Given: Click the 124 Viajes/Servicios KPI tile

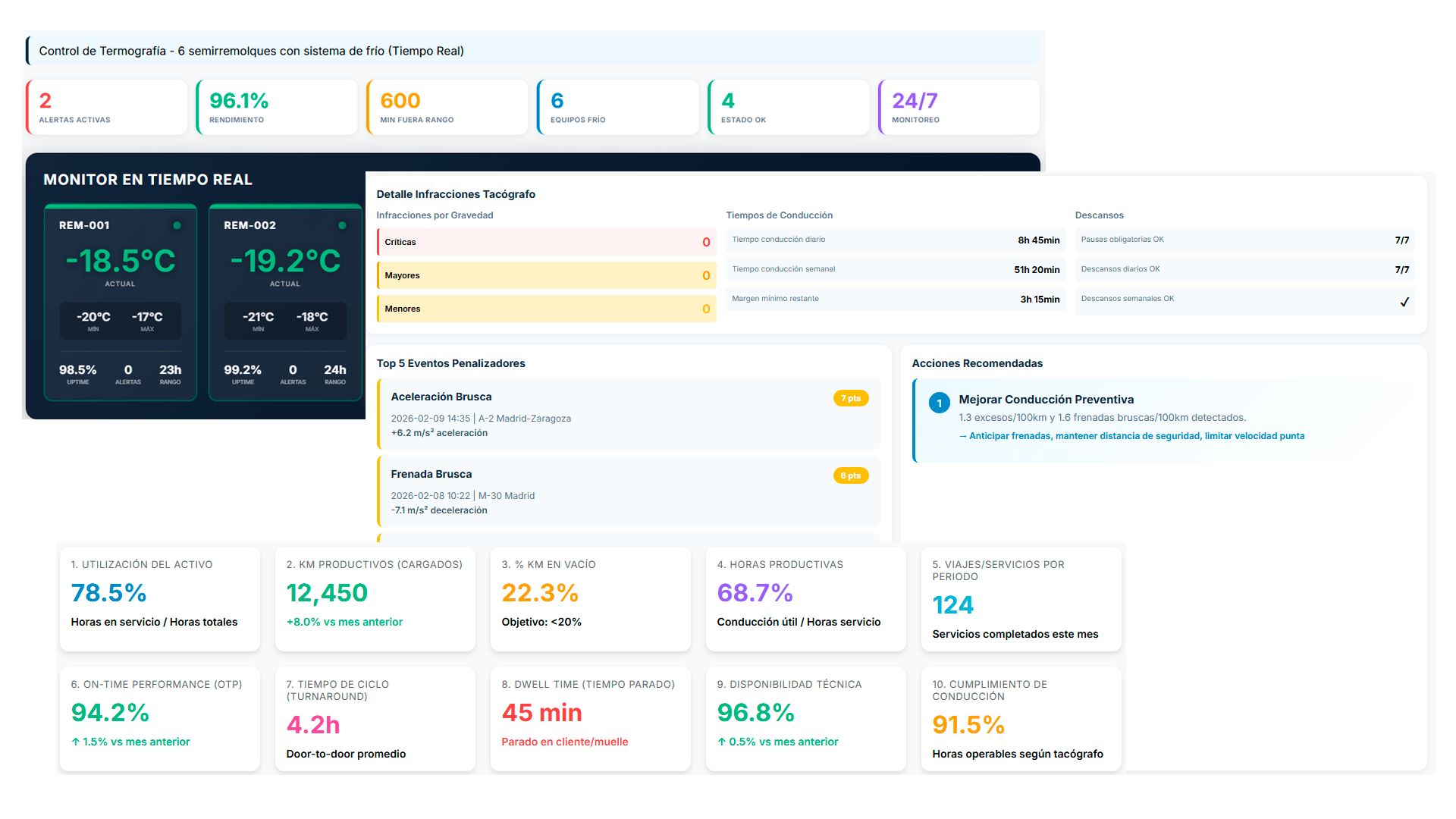Looking at the screenshot, I should pyautogui.click(x=1021, y=599).
